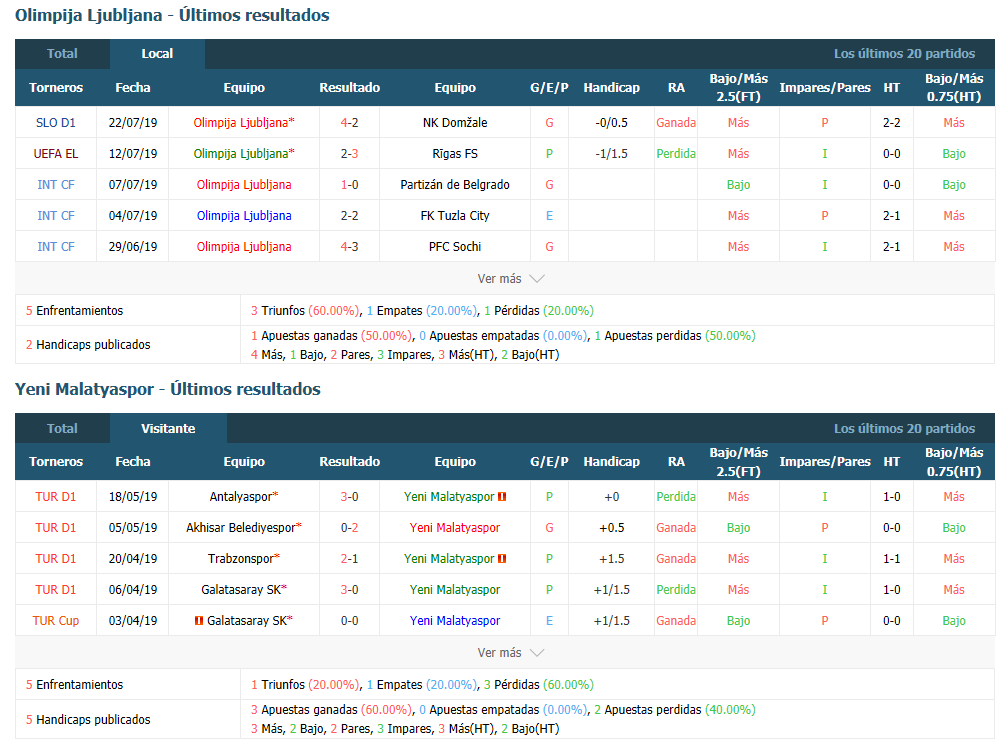
Task: Click red card icon in Trabzonspor match row
Action: [x=502, y=559]
